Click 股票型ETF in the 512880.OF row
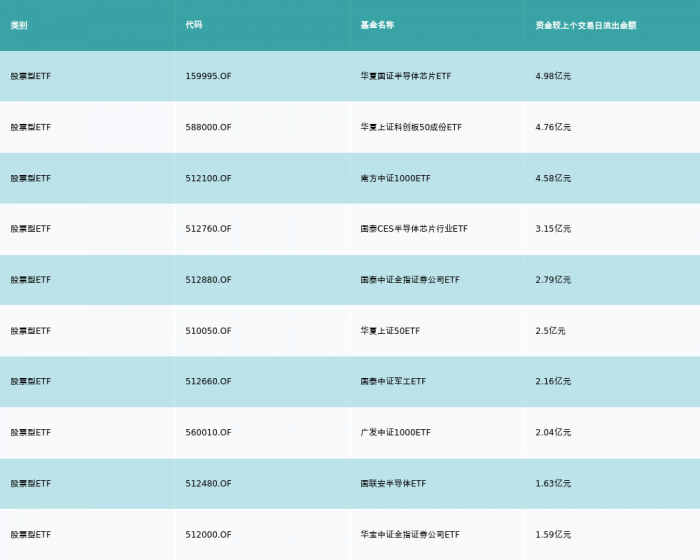 [31, 280]
